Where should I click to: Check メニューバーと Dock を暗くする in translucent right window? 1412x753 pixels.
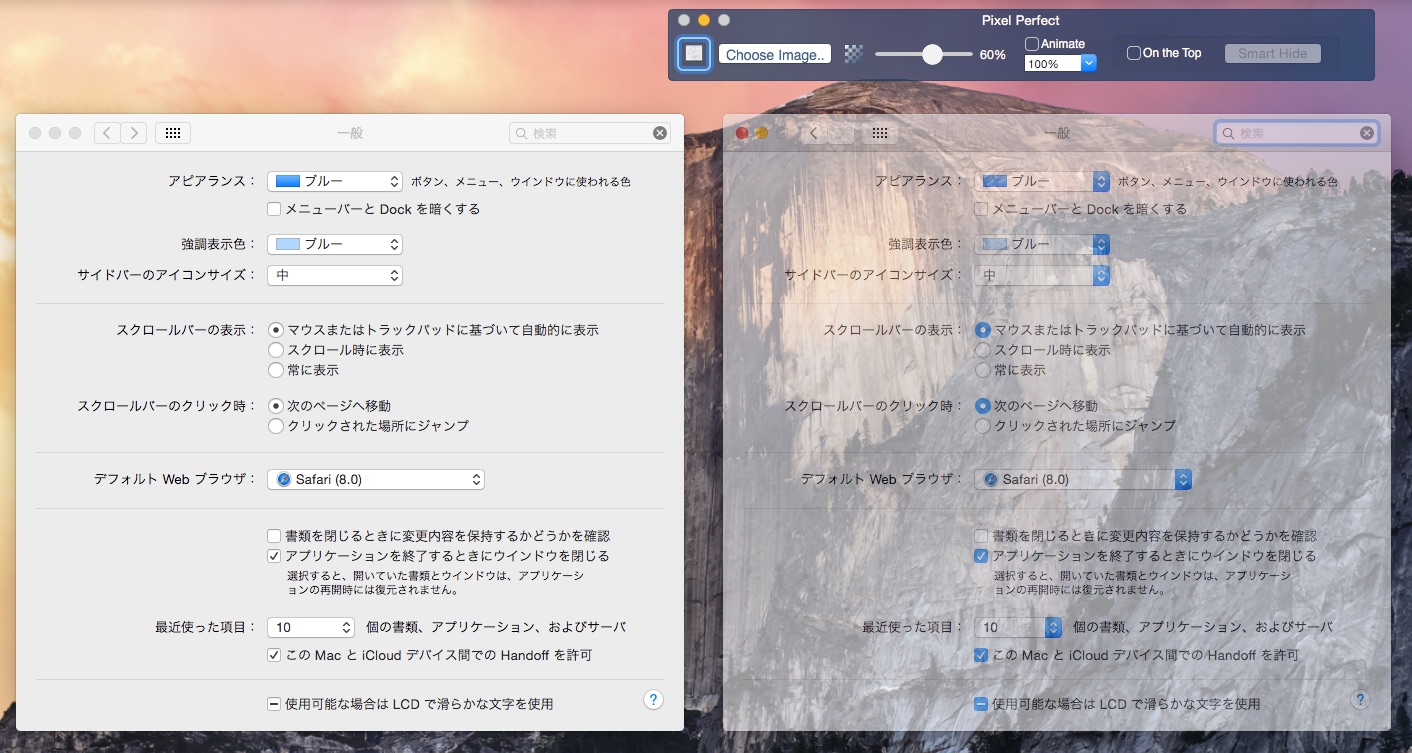click(981, 209)
